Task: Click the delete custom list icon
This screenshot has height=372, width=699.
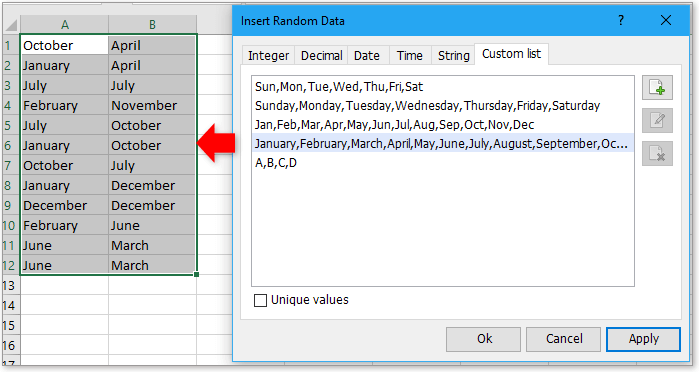Action: pos(657,154)
